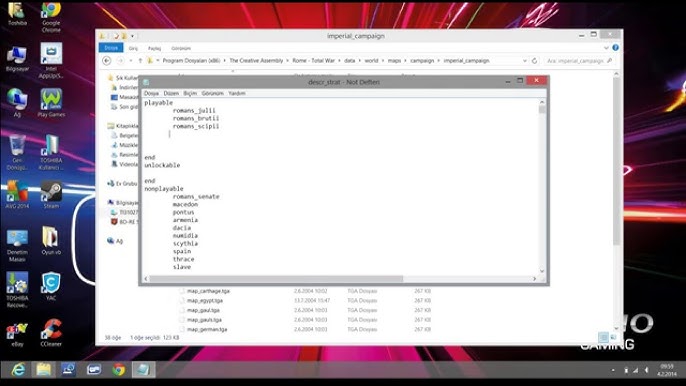Expand the Explorer ribbon chevron
This screenshot has height=386, width=686.
tap(606, 48)
